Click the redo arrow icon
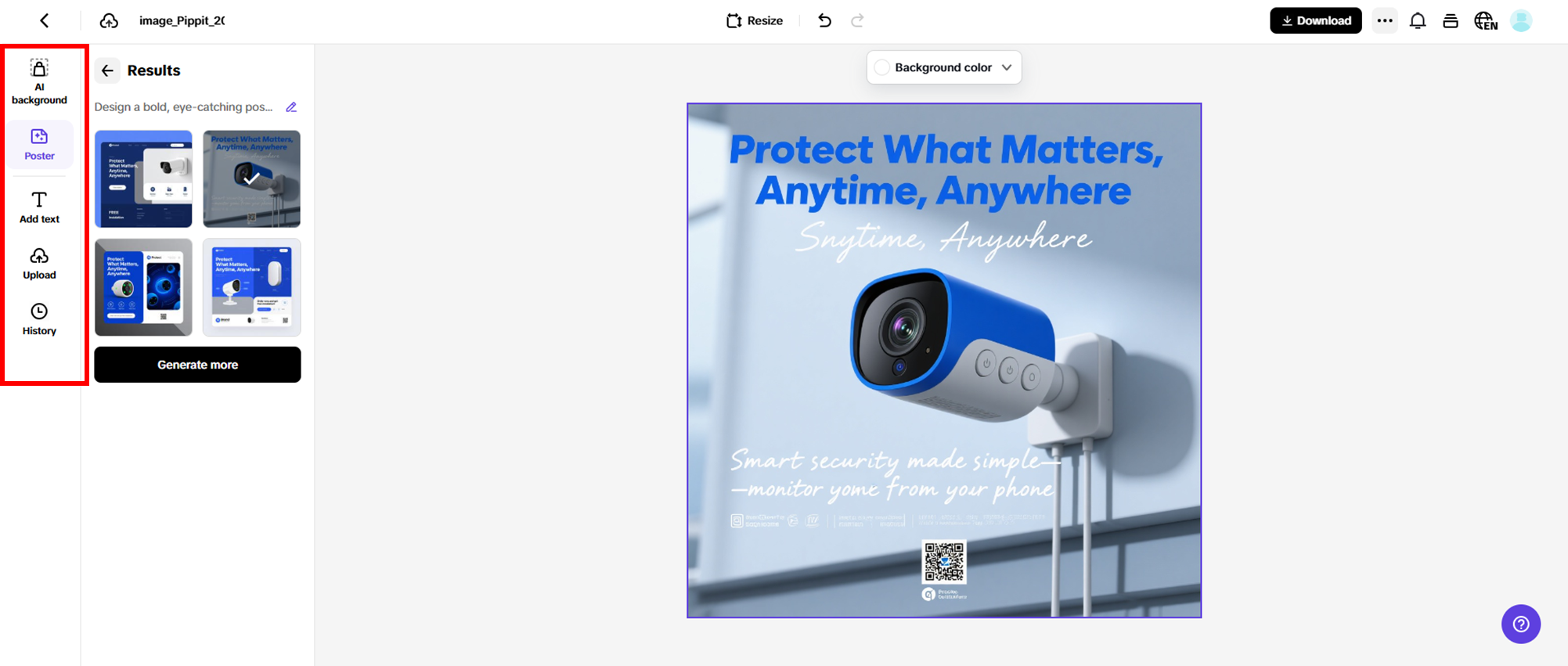 pos(857,20)
